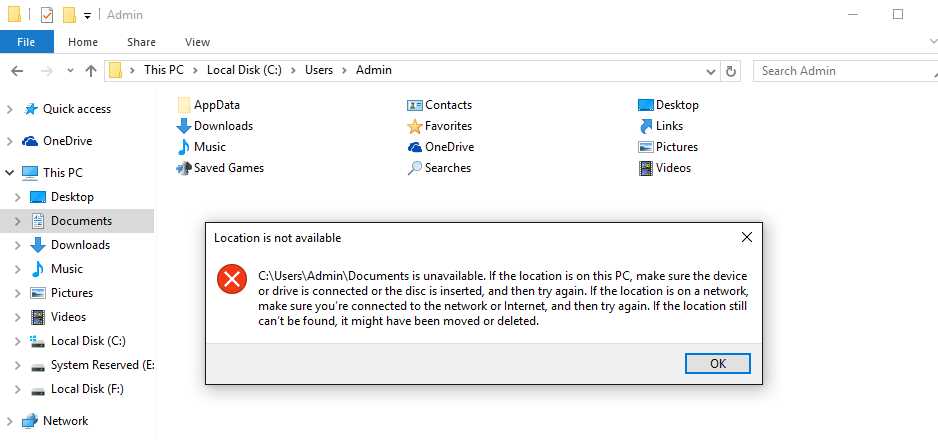Open the Share ribbon tab
The width and height of the screenshot is (938, 440).
pos(141,42)
